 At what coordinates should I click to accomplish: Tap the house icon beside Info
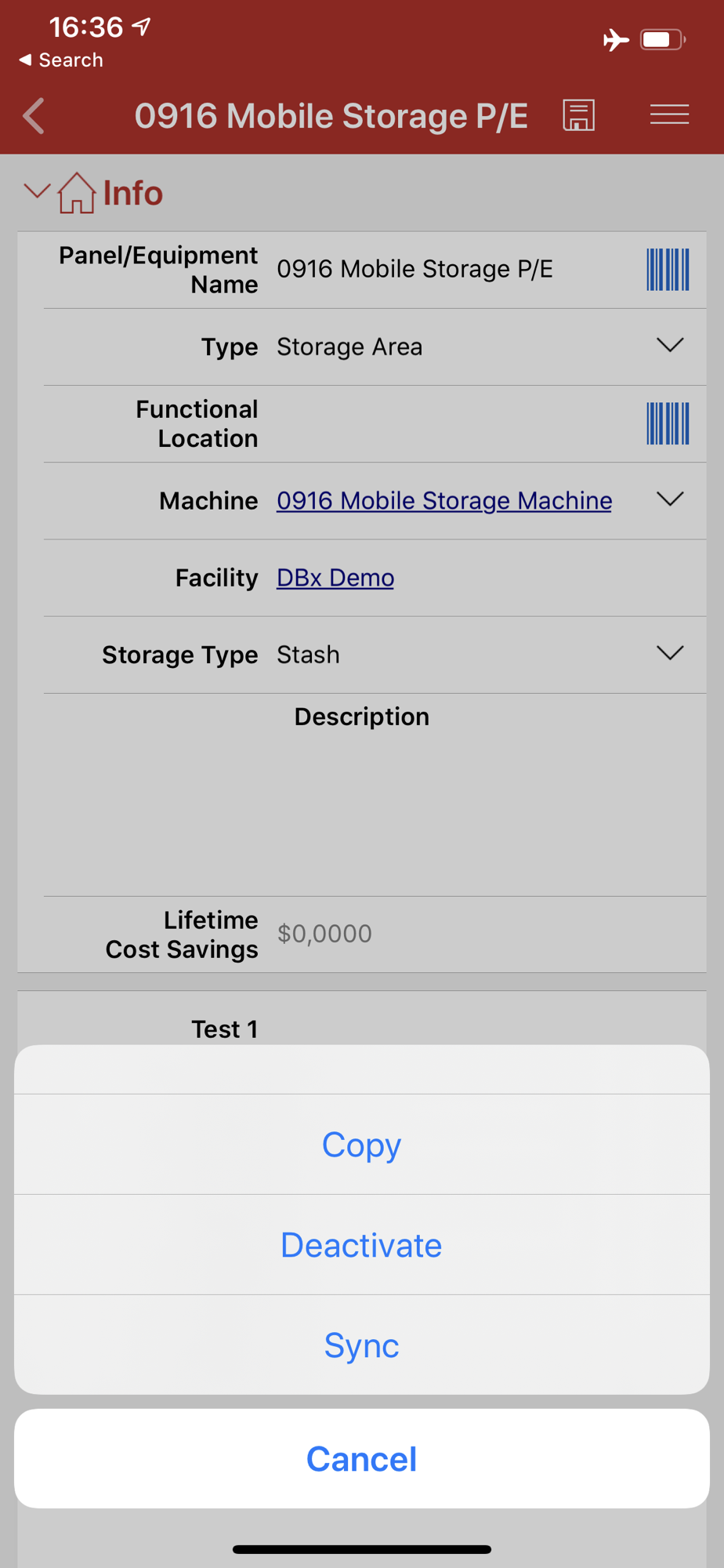coord(77,193)
